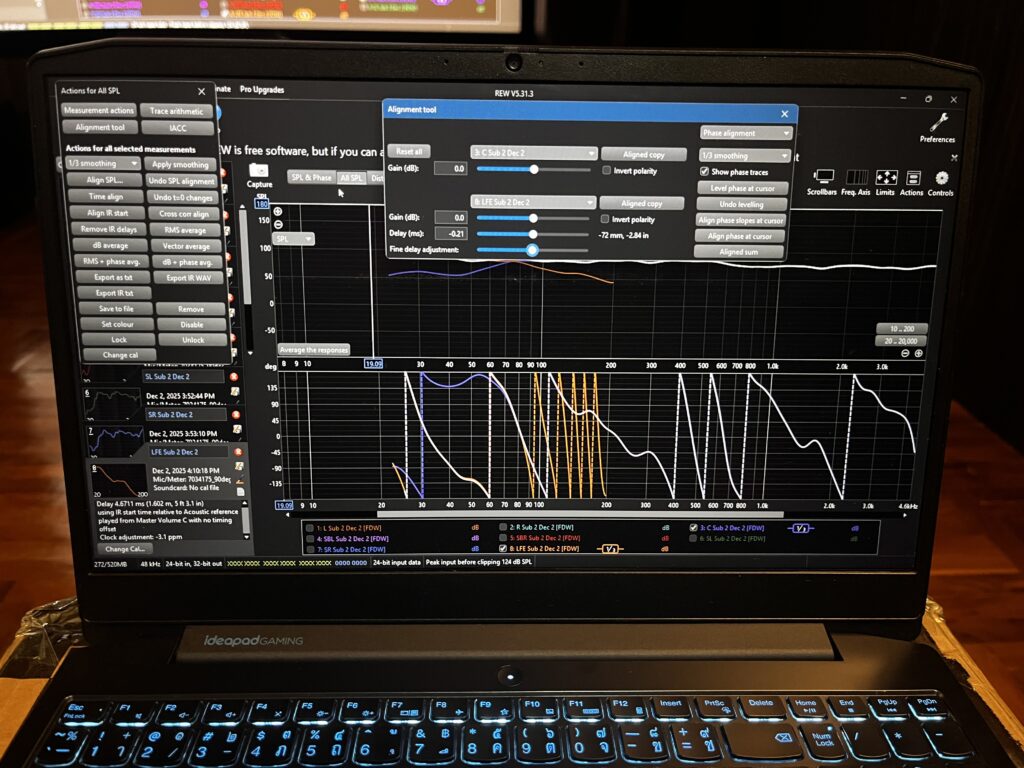Click the Change Cal... button
The width and height of the screenshot is (1024, 768).
[x=125, y=549]
